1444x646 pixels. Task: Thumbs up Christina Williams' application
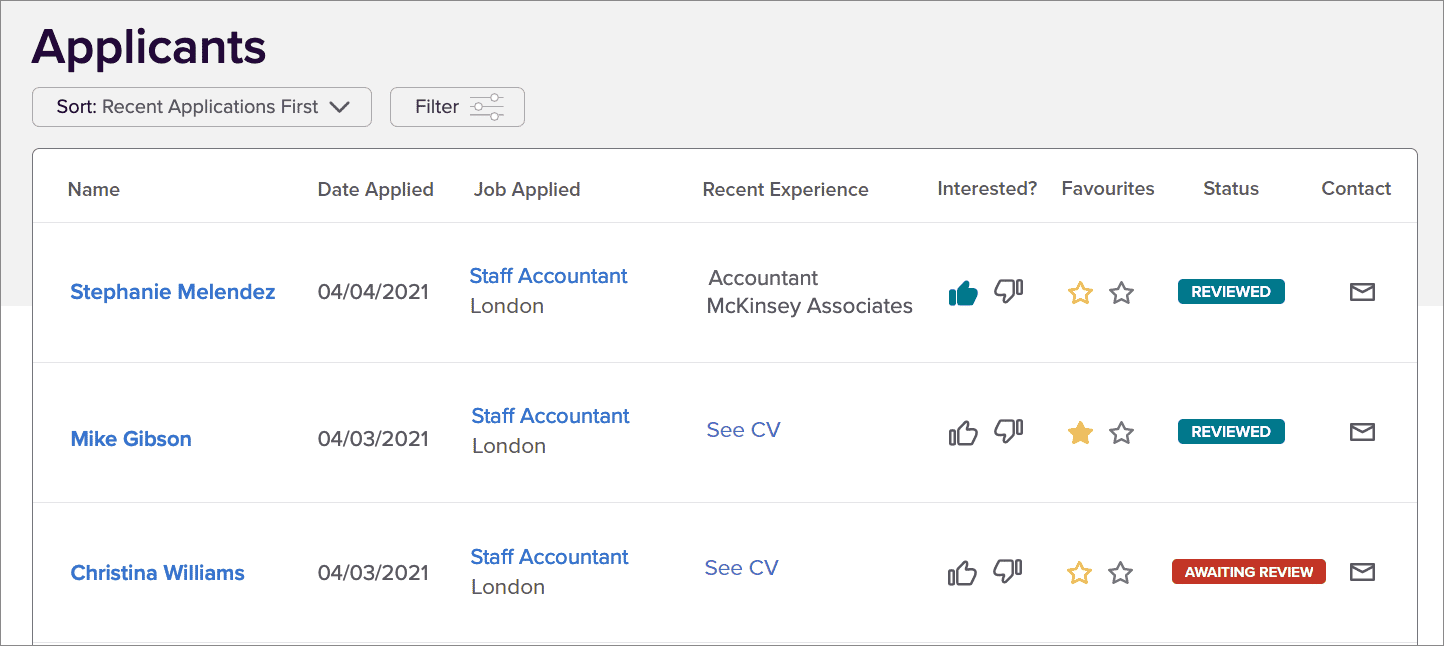coord(963,573)
